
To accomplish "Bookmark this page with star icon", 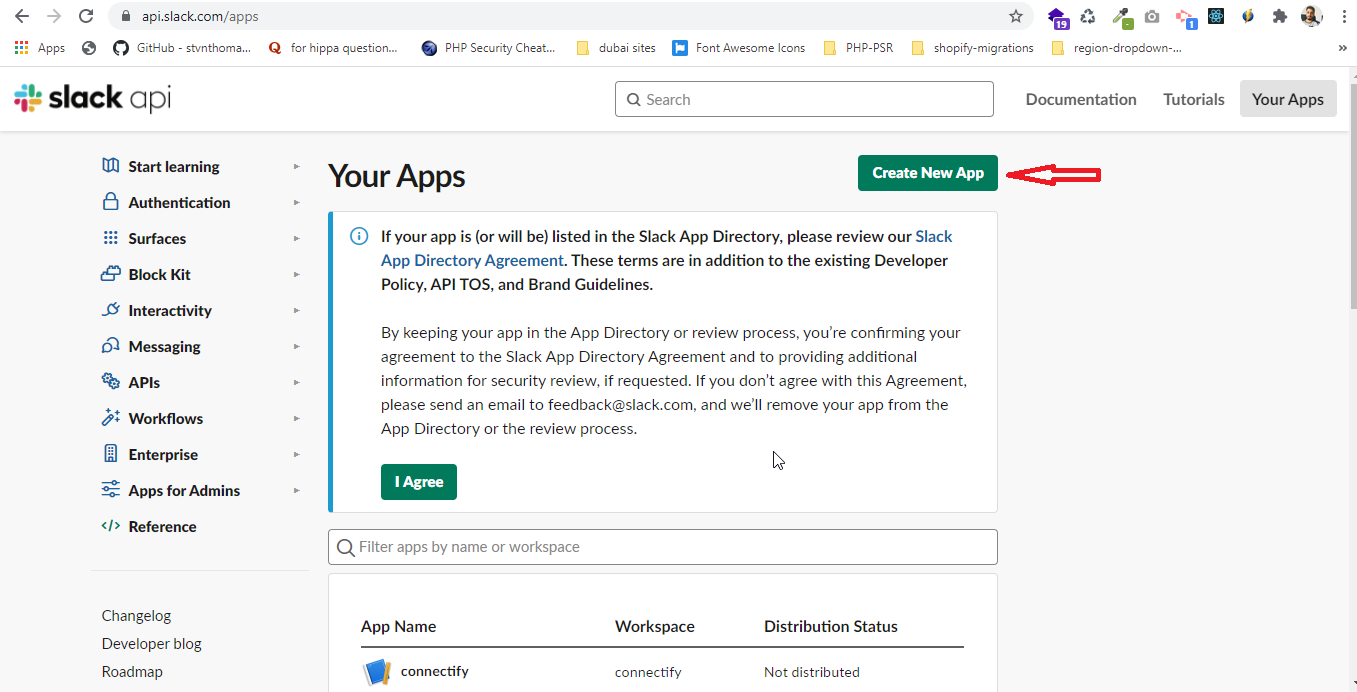I will [x=1016, y=16].
